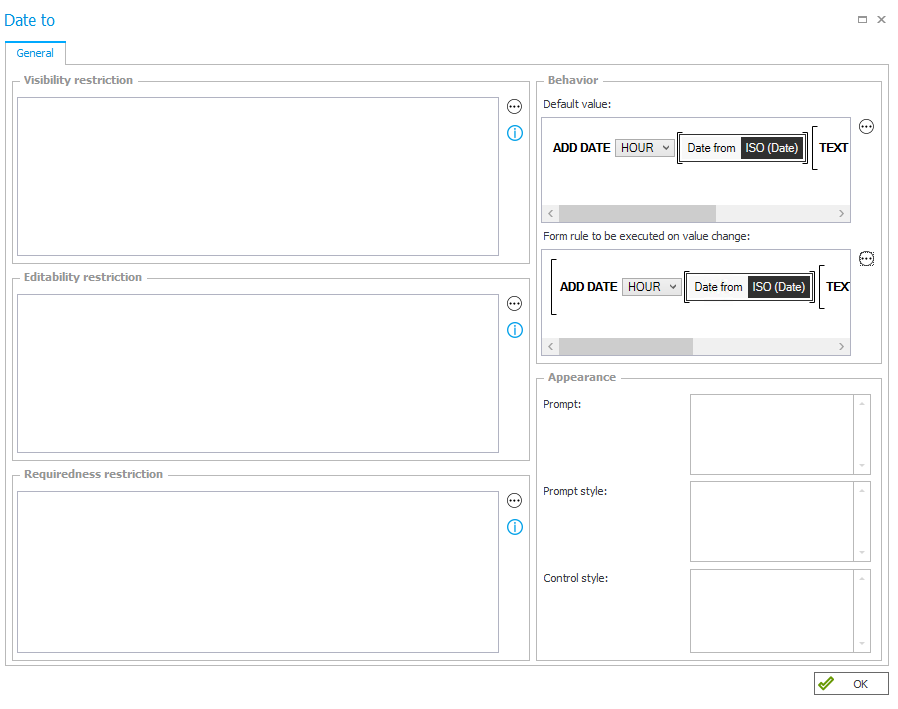Click the OK button
898x709 pixels.
tap(850, 684)
